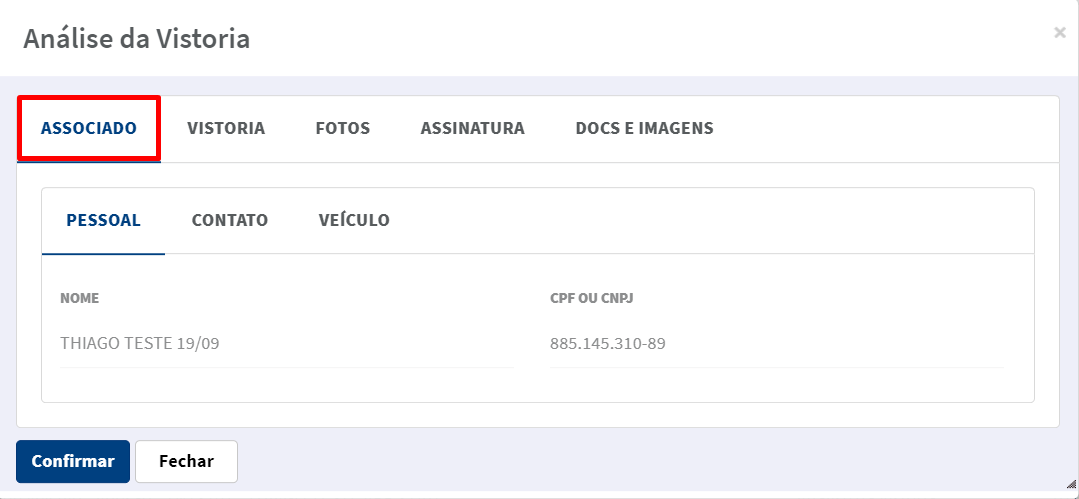The height and width of the screenshot is (499, 1079).
Task: Click the Confirmar button
Action: [x=73, y=461]
